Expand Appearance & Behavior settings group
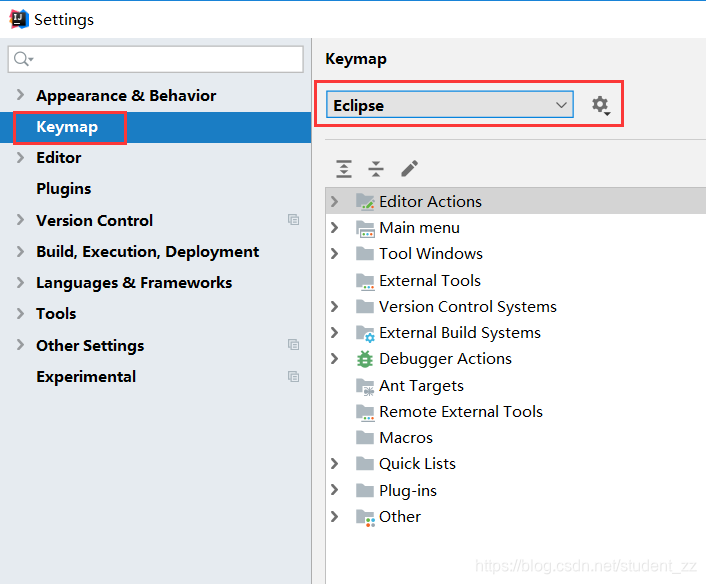Image resolution: width=706 pixels, height=584 pixels. click(x=20, y=95)
